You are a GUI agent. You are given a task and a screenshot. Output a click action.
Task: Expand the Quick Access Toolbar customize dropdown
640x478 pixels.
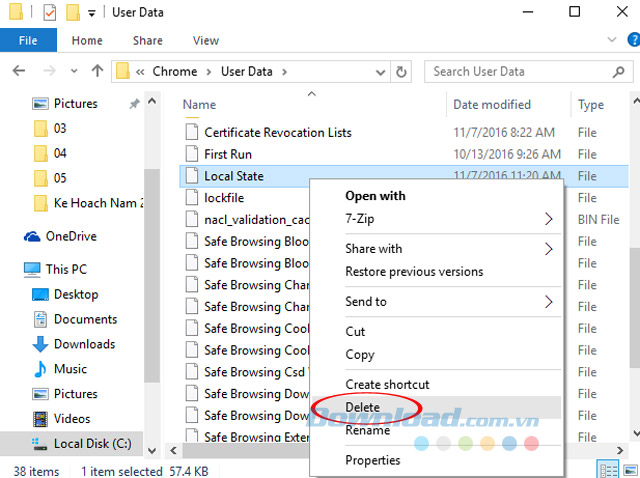pos(92,13)
